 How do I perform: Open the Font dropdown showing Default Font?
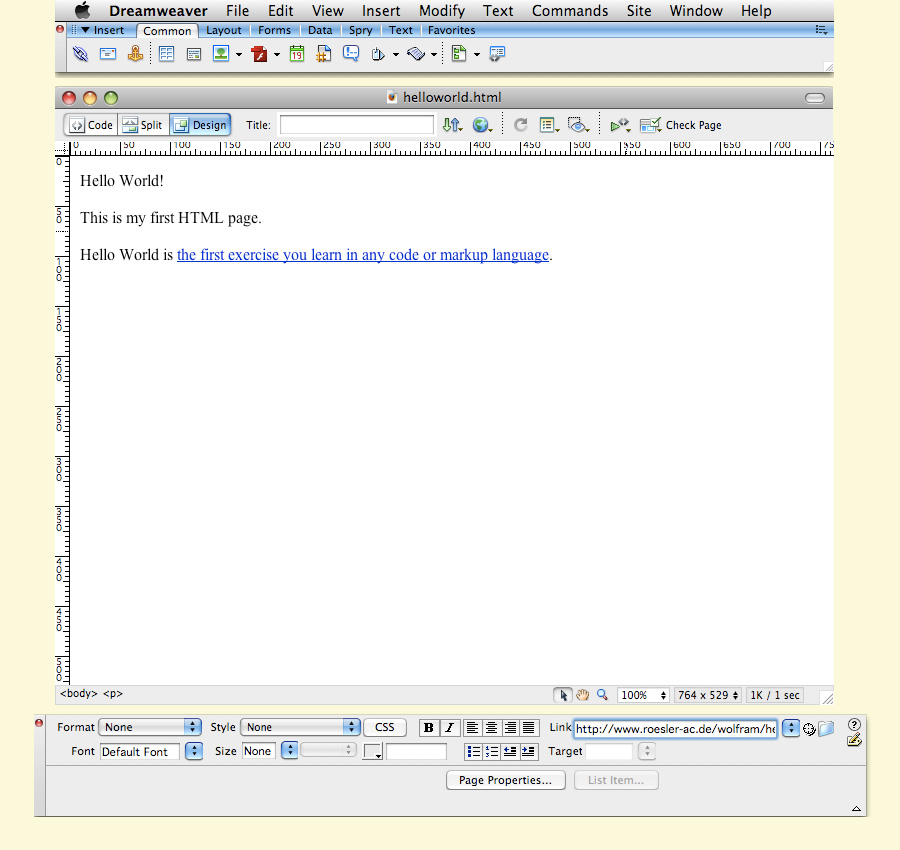coord(140,751)
